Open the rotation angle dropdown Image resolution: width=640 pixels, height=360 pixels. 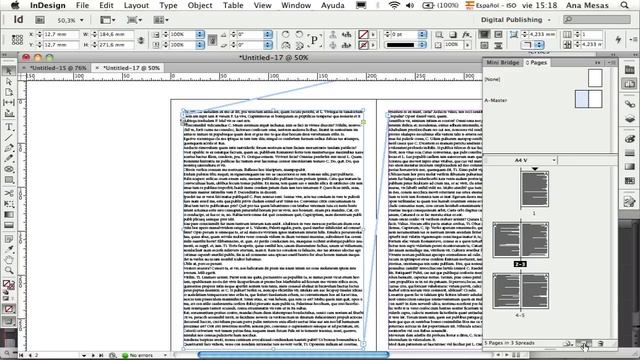tap(268, 34)
